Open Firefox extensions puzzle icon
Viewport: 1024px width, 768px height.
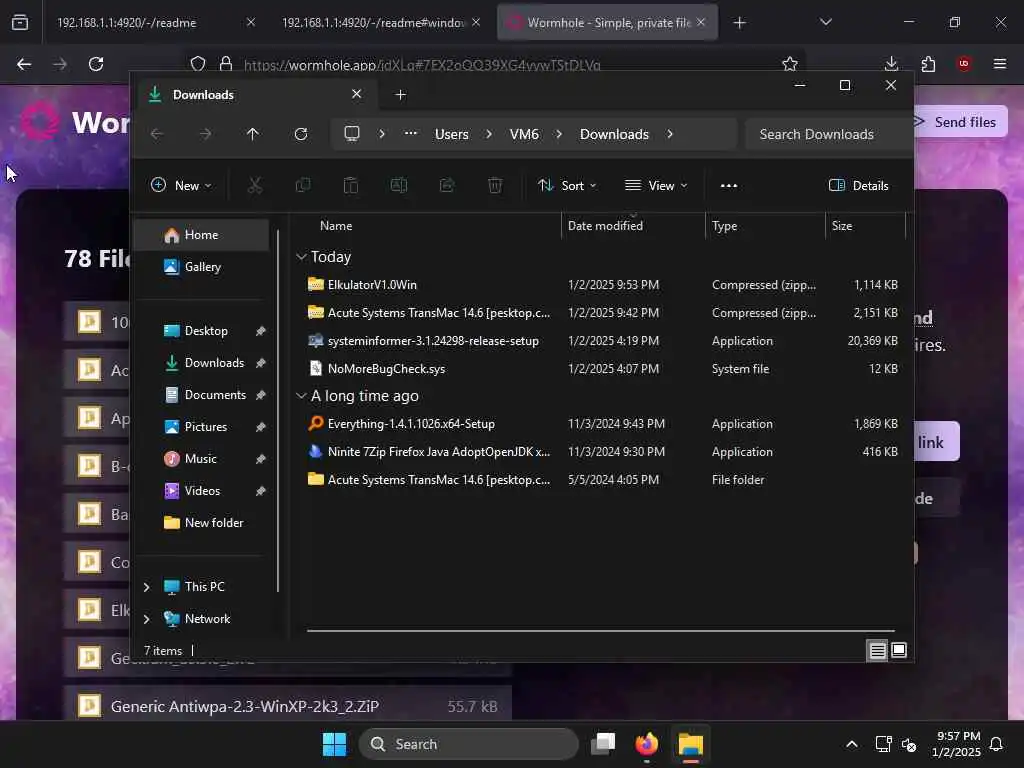click(928, 64)
